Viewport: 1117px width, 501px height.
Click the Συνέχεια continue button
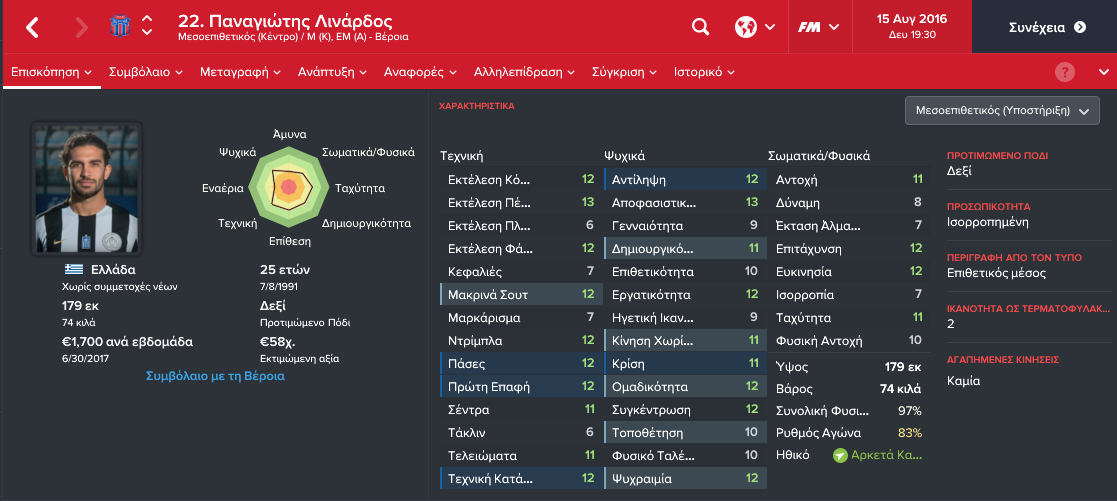pos(1044,27)
